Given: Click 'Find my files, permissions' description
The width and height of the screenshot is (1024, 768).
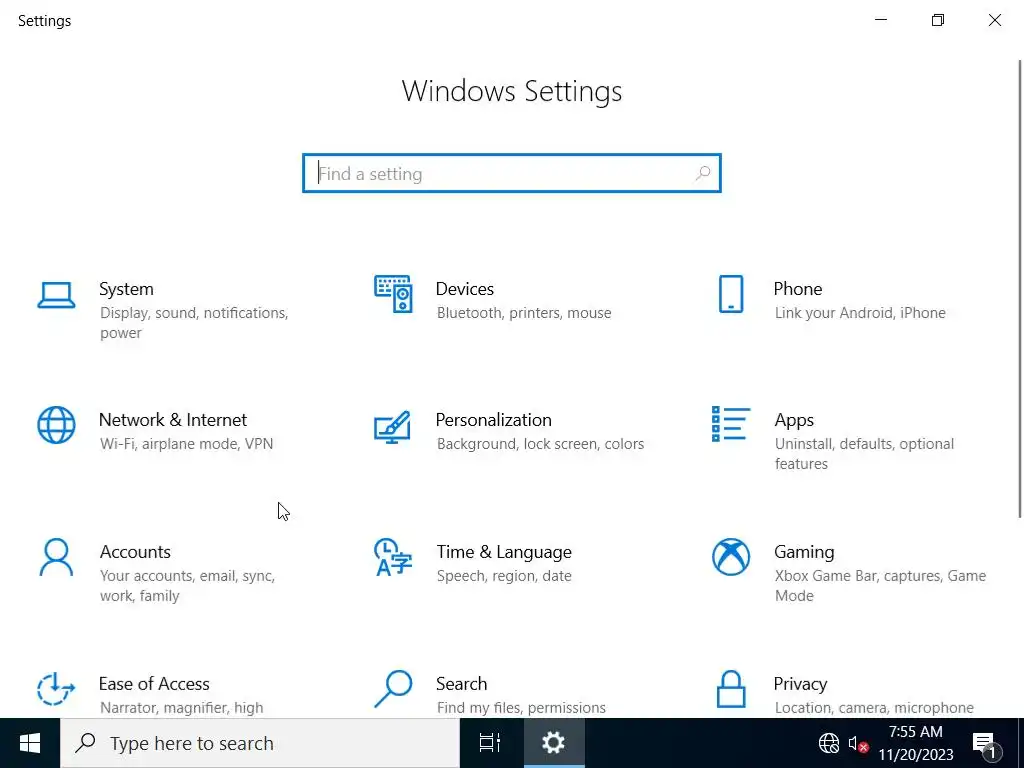Looking at the screenshot, I should pos(520,708).
